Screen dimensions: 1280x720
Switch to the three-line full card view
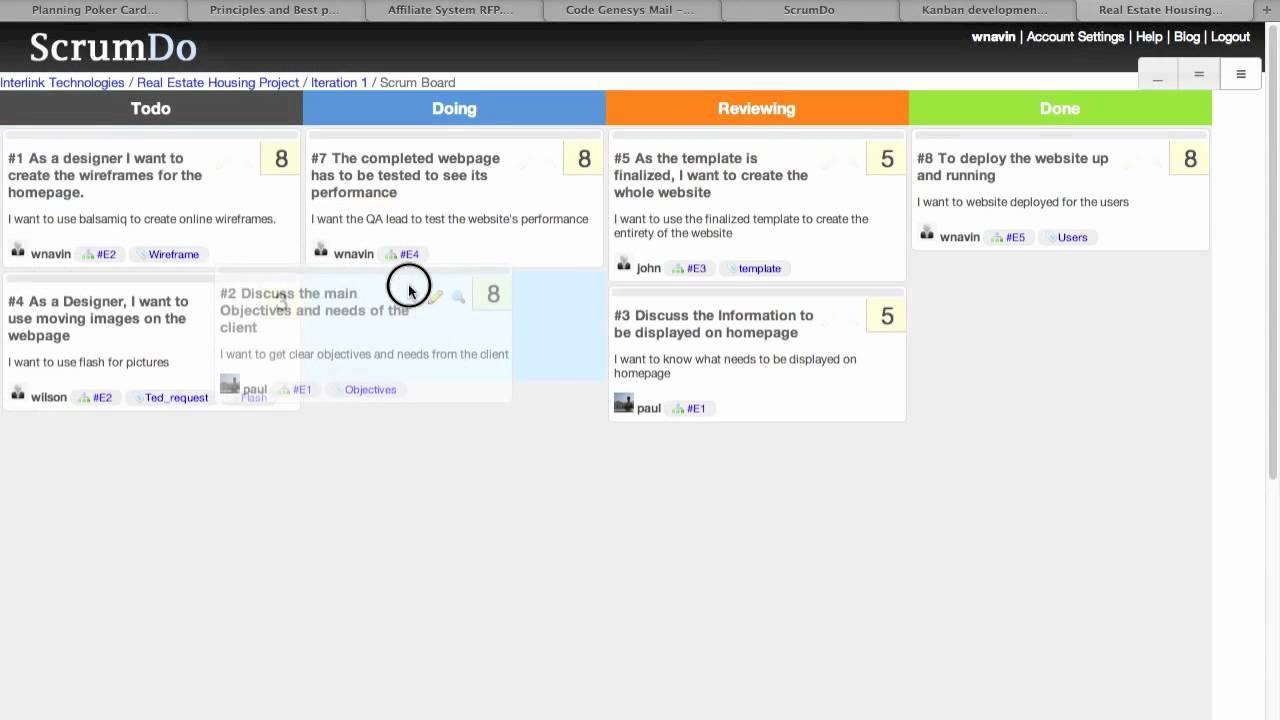1240,75
